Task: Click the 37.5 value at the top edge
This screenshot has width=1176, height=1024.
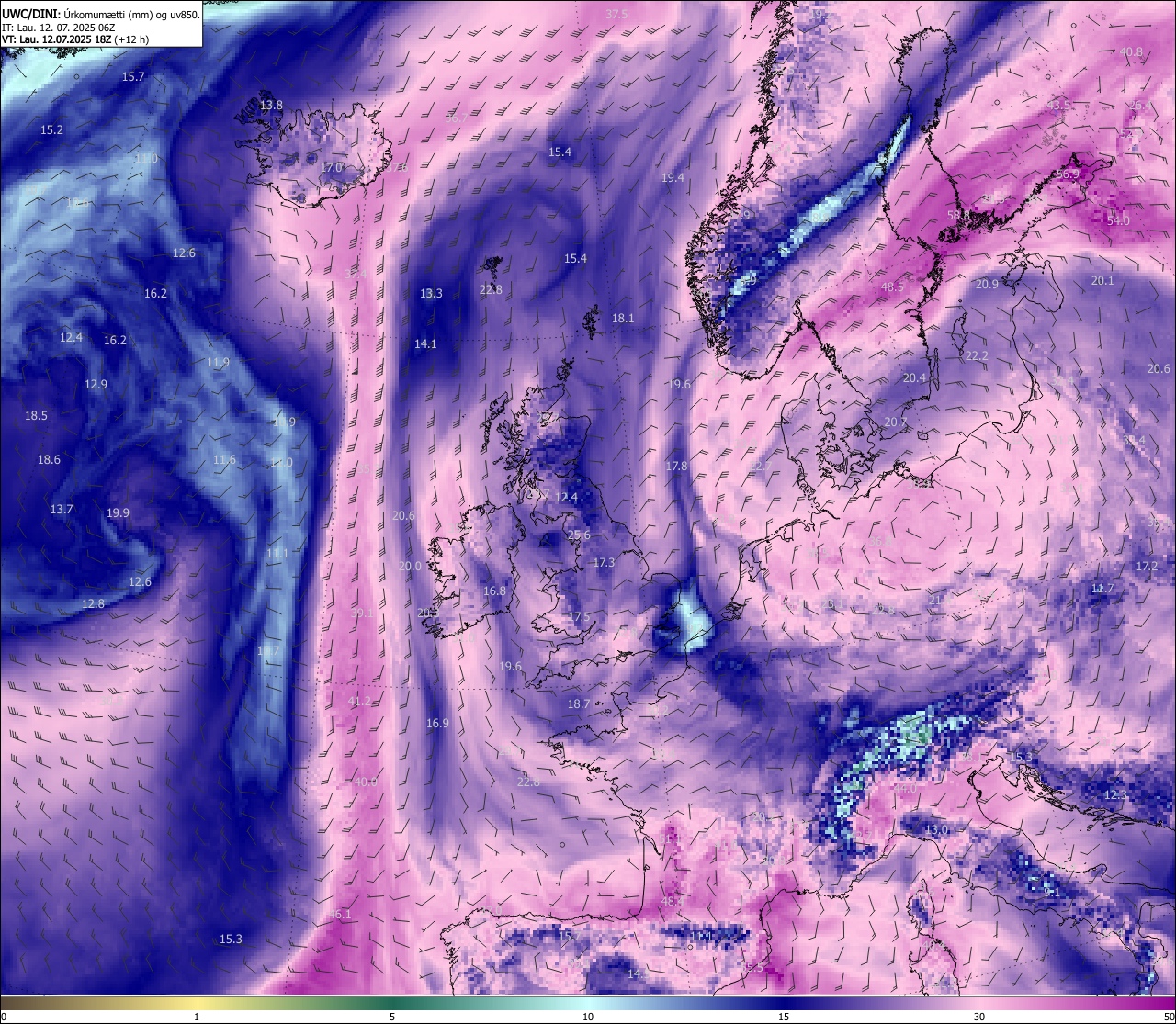Action: (x=616, y=15)
